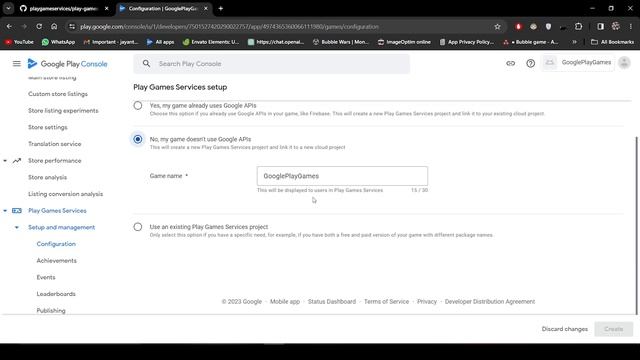Open the Mobile app footer link
640x360 pixels.
tap(285, 302)
